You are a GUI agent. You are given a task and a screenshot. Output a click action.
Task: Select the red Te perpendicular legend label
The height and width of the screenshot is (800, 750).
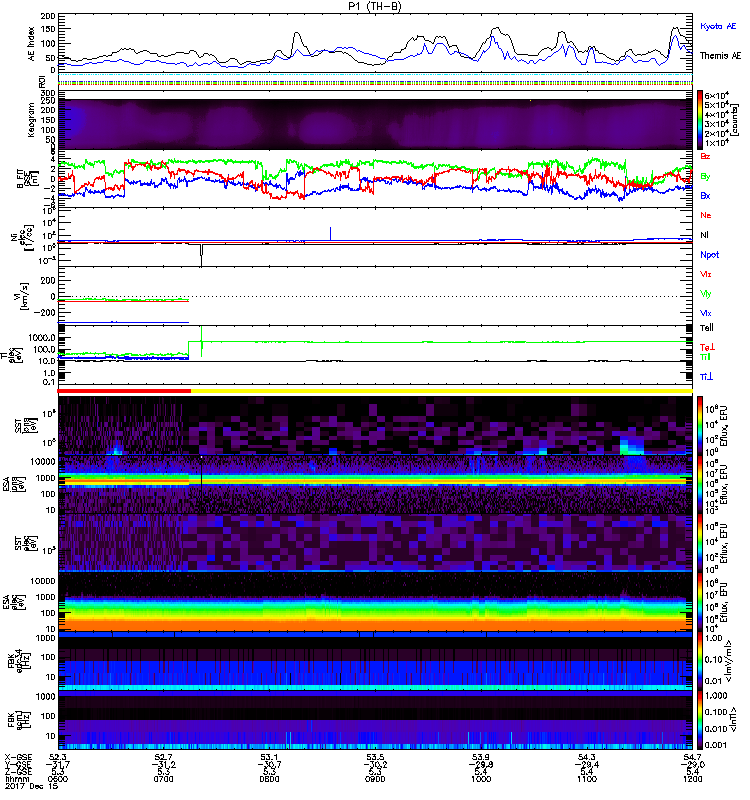(707, 347)
